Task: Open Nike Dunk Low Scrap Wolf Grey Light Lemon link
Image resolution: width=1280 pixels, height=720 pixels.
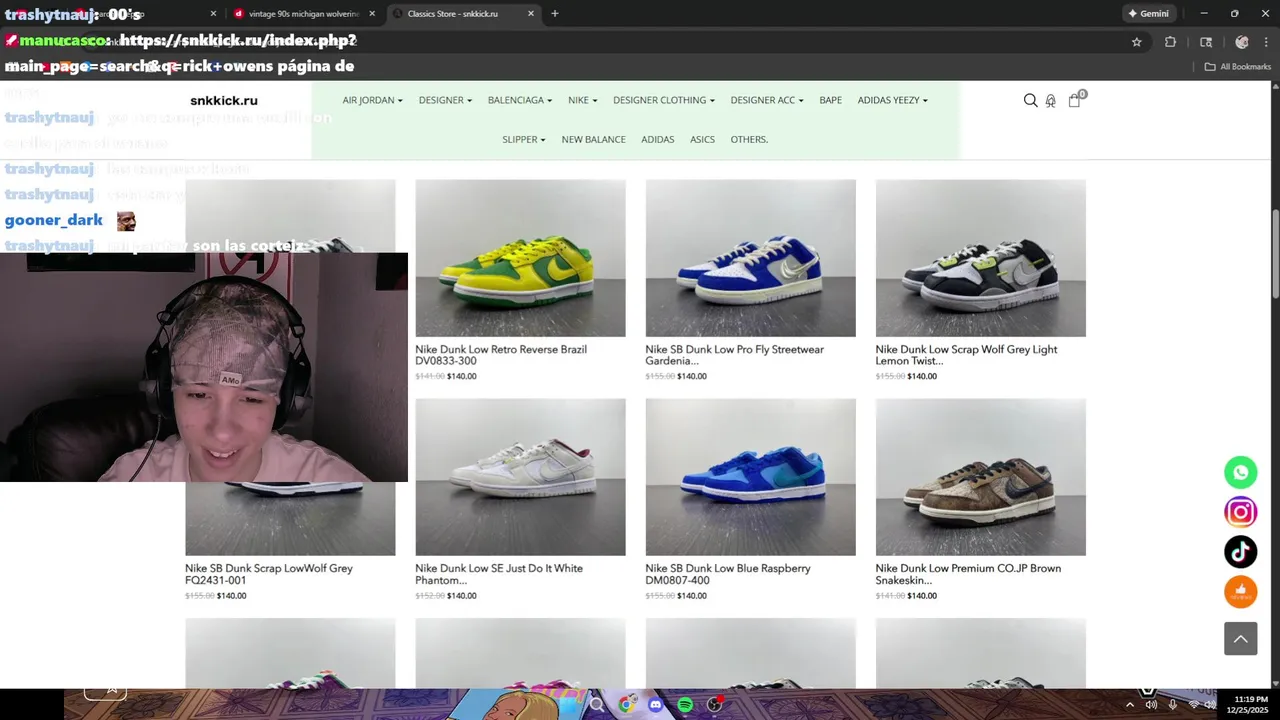Action: [966, 355]
